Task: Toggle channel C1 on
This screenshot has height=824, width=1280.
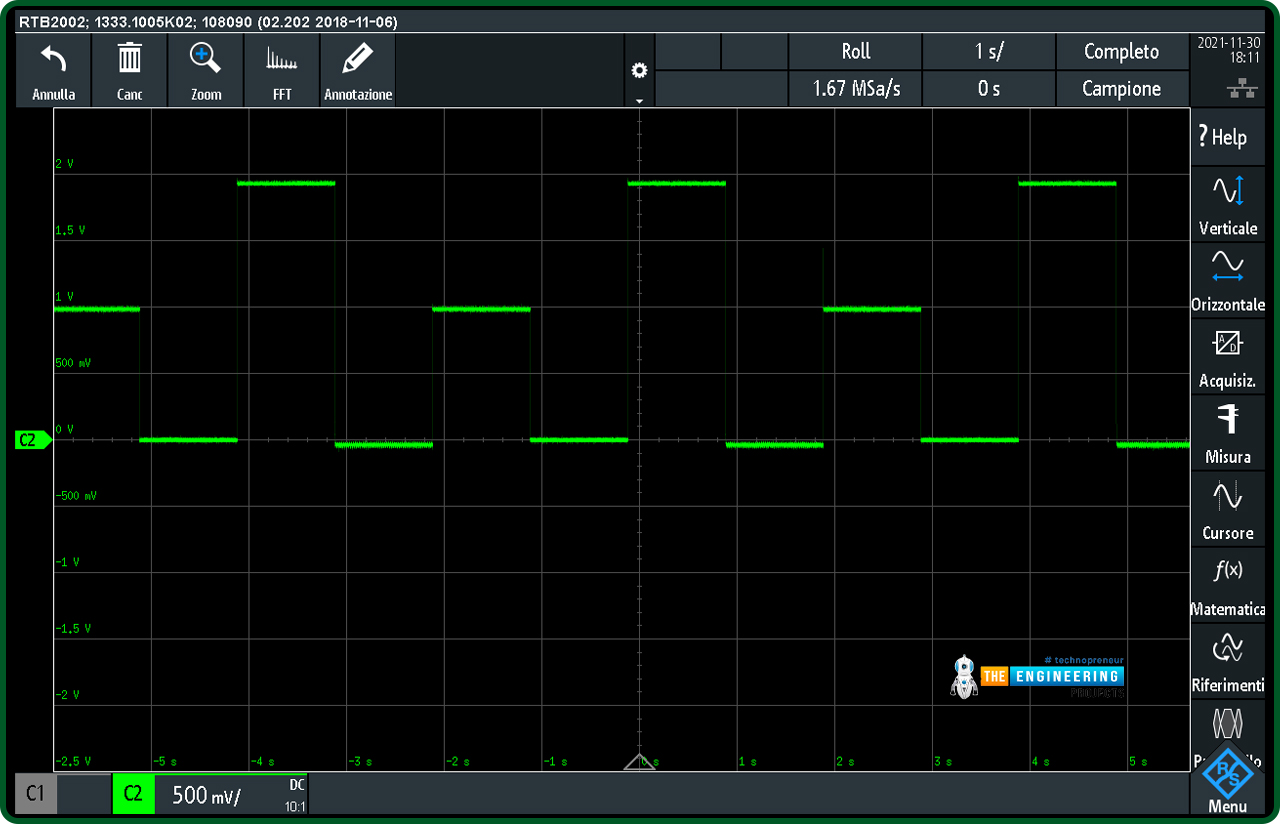Action: [36, 794]
